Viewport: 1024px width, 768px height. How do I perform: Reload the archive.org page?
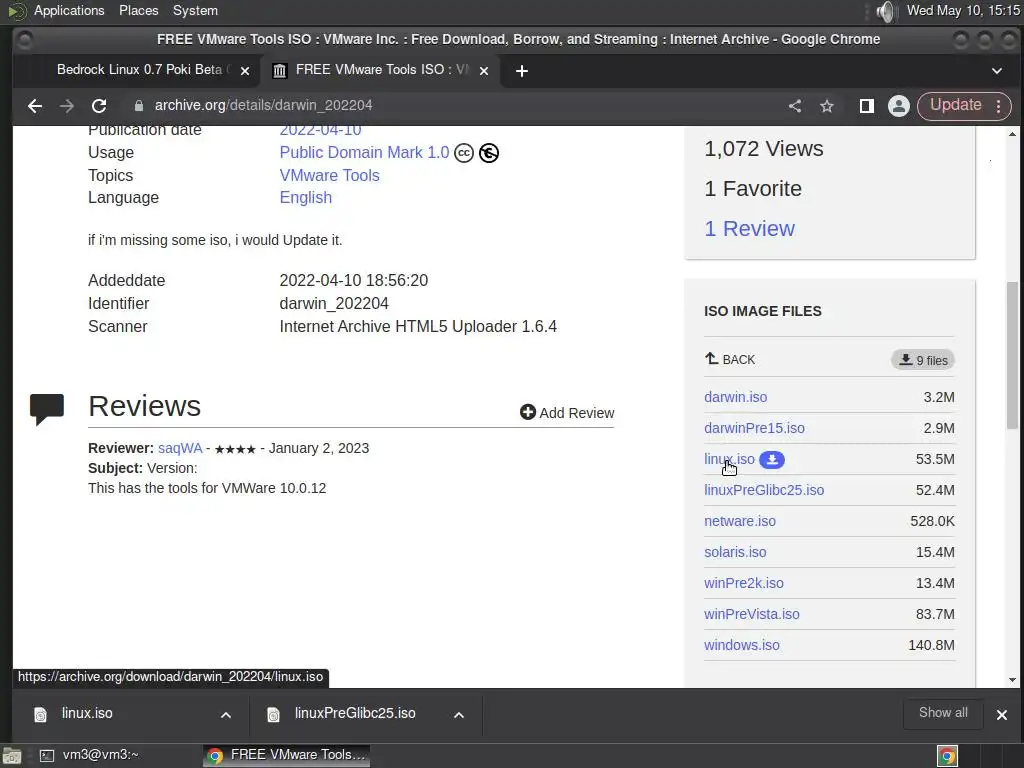pos(99,106)
